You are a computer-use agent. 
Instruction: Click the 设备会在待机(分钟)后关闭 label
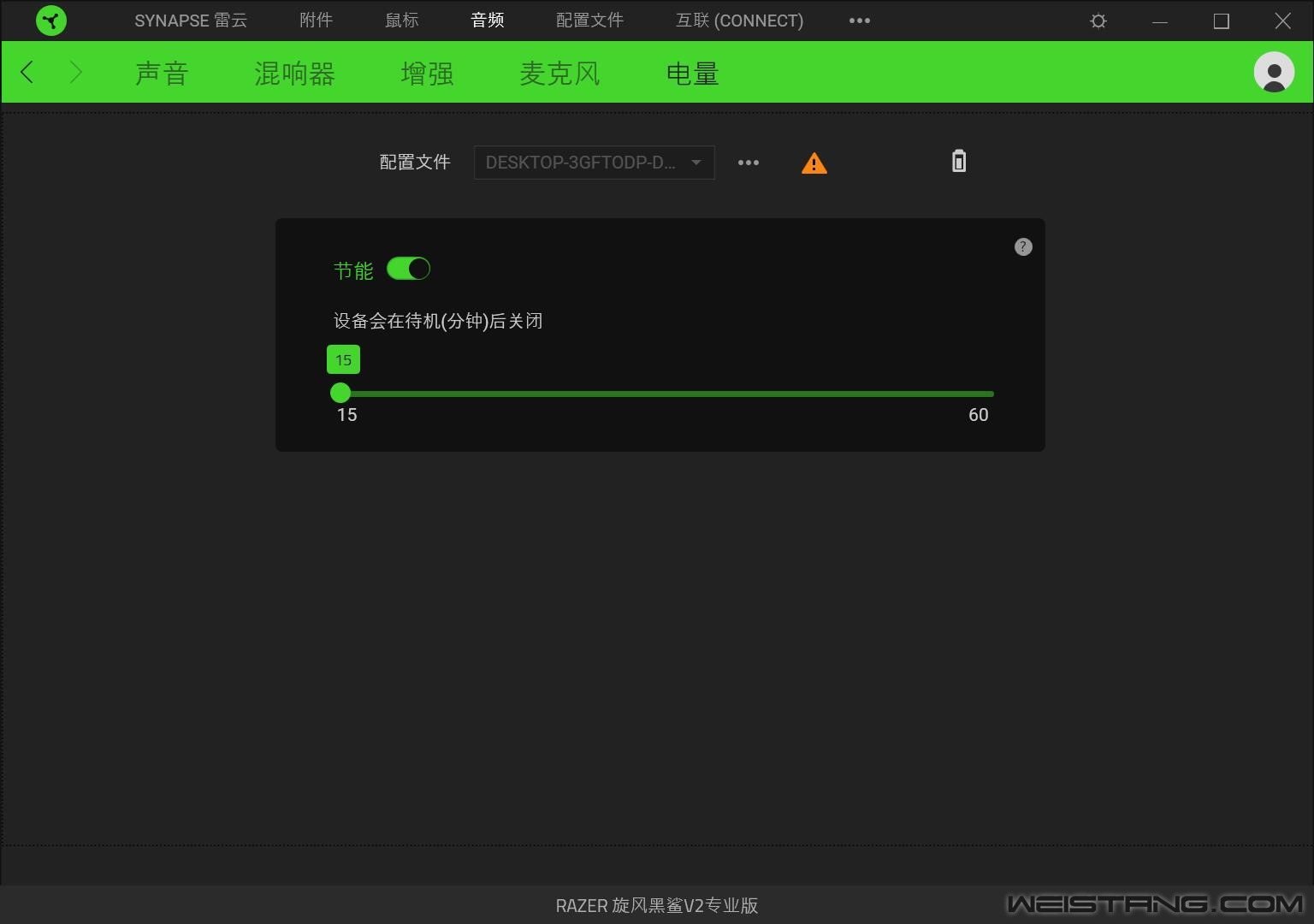click(438, 321)
